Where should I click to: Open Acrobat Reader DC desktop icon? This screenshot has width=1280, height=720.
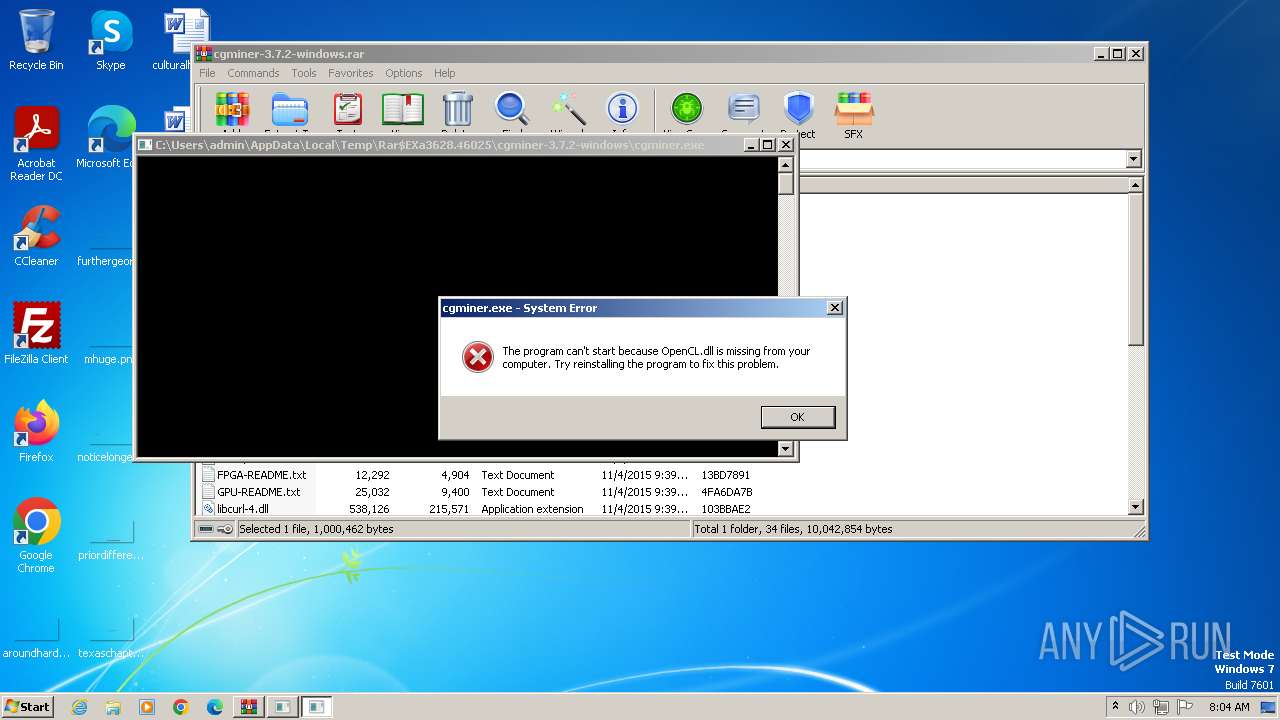36,145
